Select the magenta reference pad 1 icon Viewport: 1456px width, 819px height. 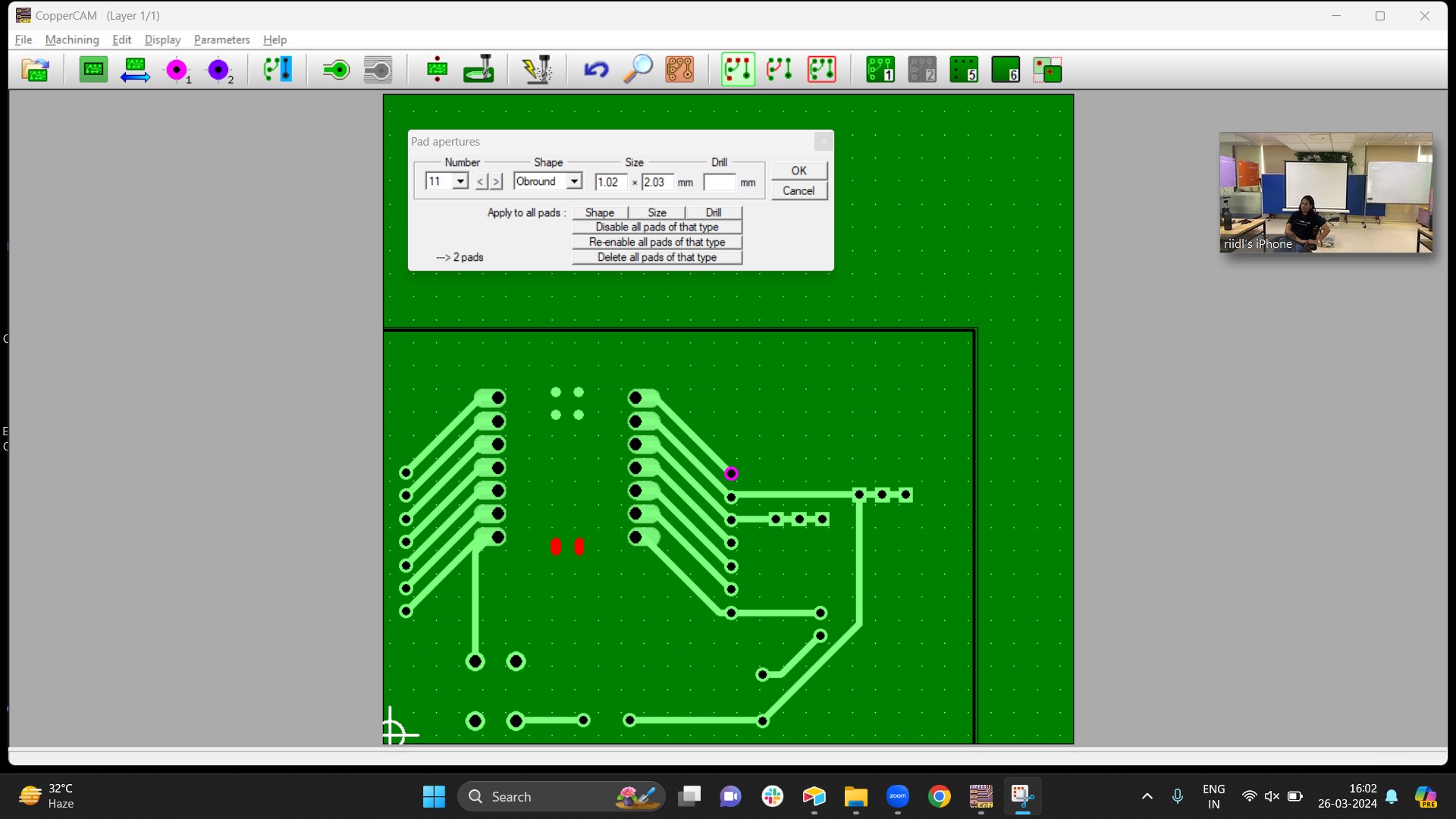click(x=177, y=70)
